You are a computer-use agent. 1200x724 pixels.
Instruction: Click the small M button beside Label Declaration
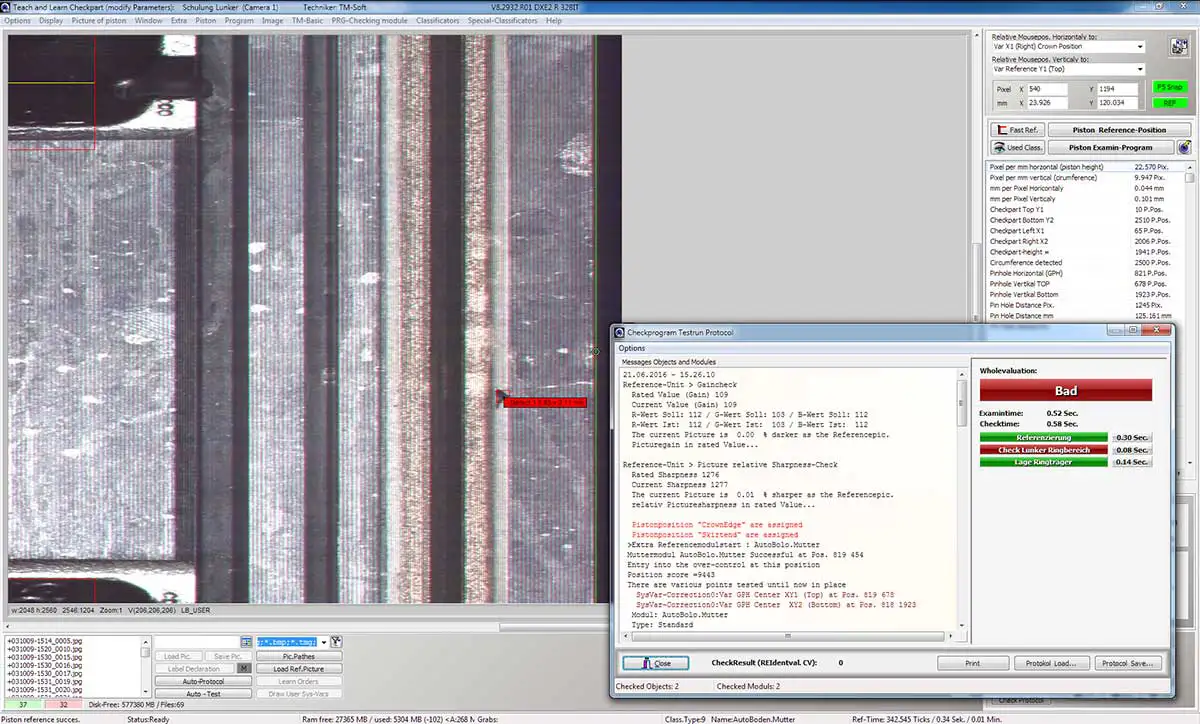(x=244, y=668)
